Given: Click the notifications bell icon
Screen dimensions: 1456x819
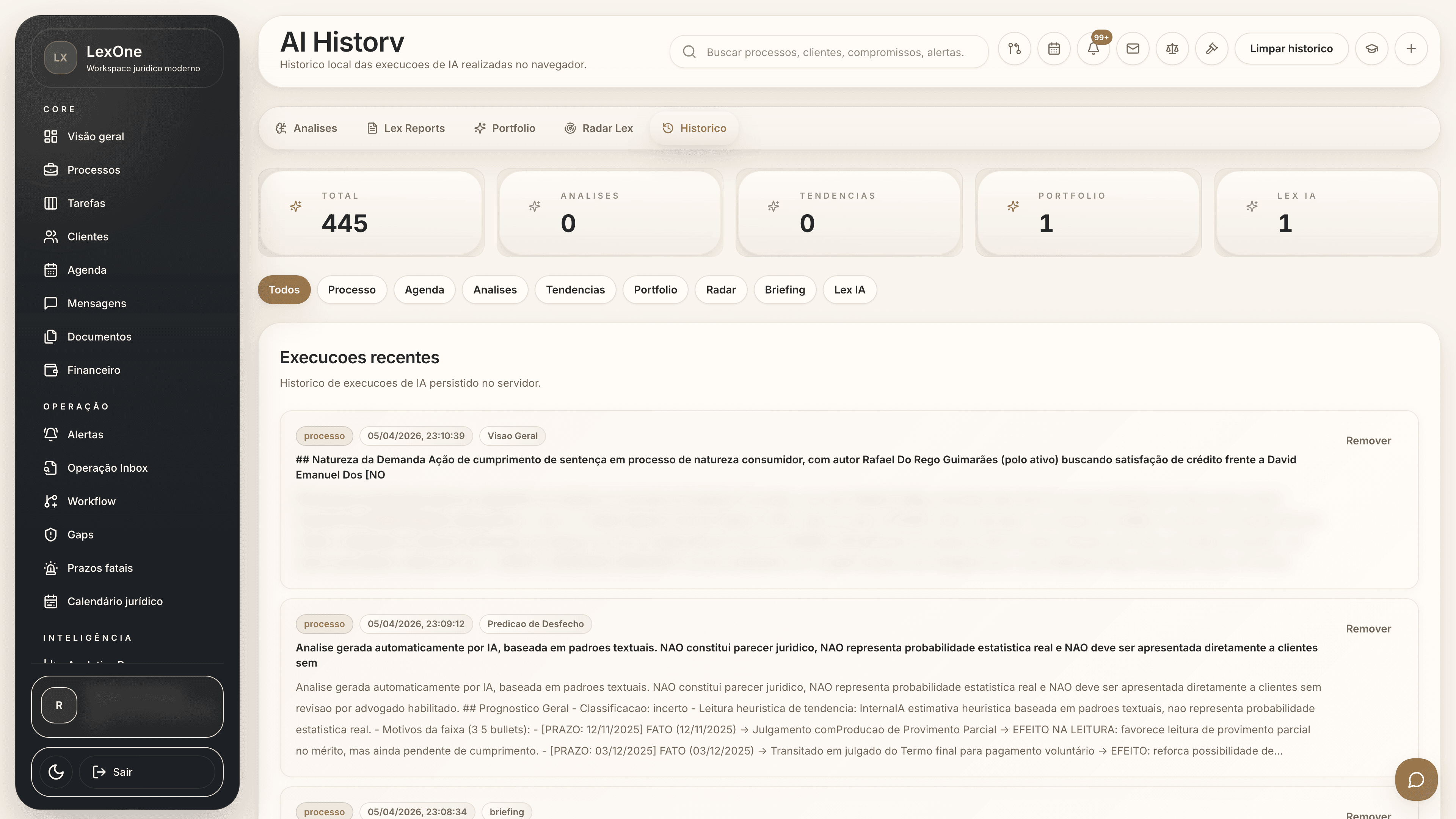Looking at the screenshot, I should pyautogui.click(x=1093, y=49).
